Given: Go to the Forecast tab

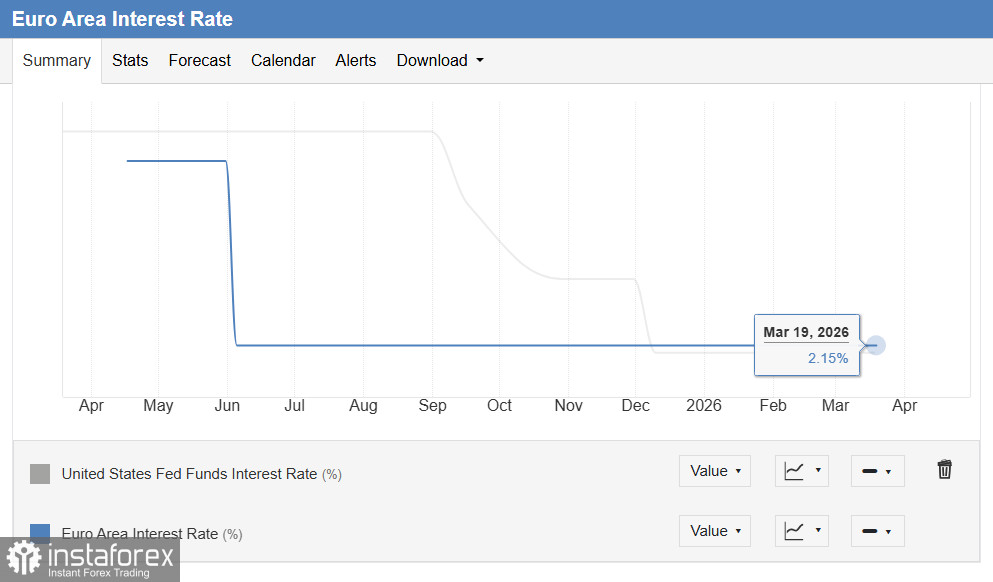Looking at the screenshot, I should click(200, 61).
